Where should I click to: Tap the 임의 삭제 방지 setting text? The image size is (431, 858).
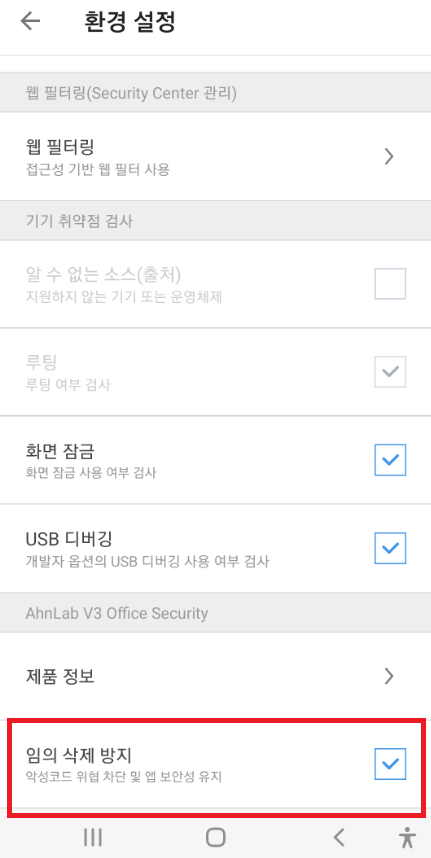pos(79,755)
